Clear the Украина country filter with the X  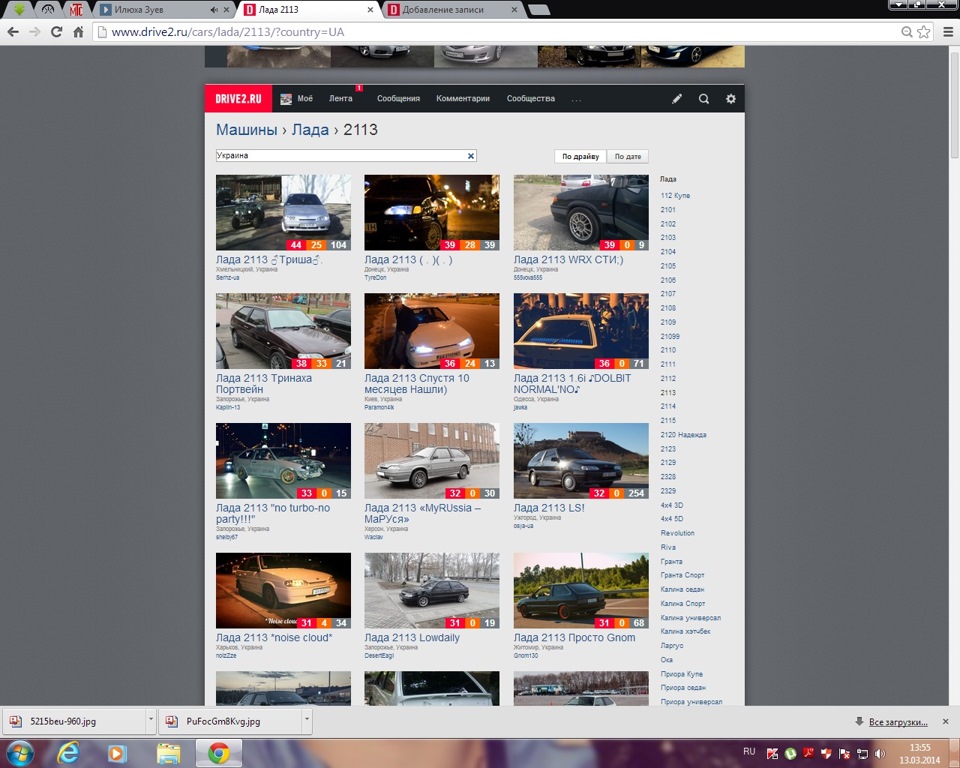pos(471,156)
